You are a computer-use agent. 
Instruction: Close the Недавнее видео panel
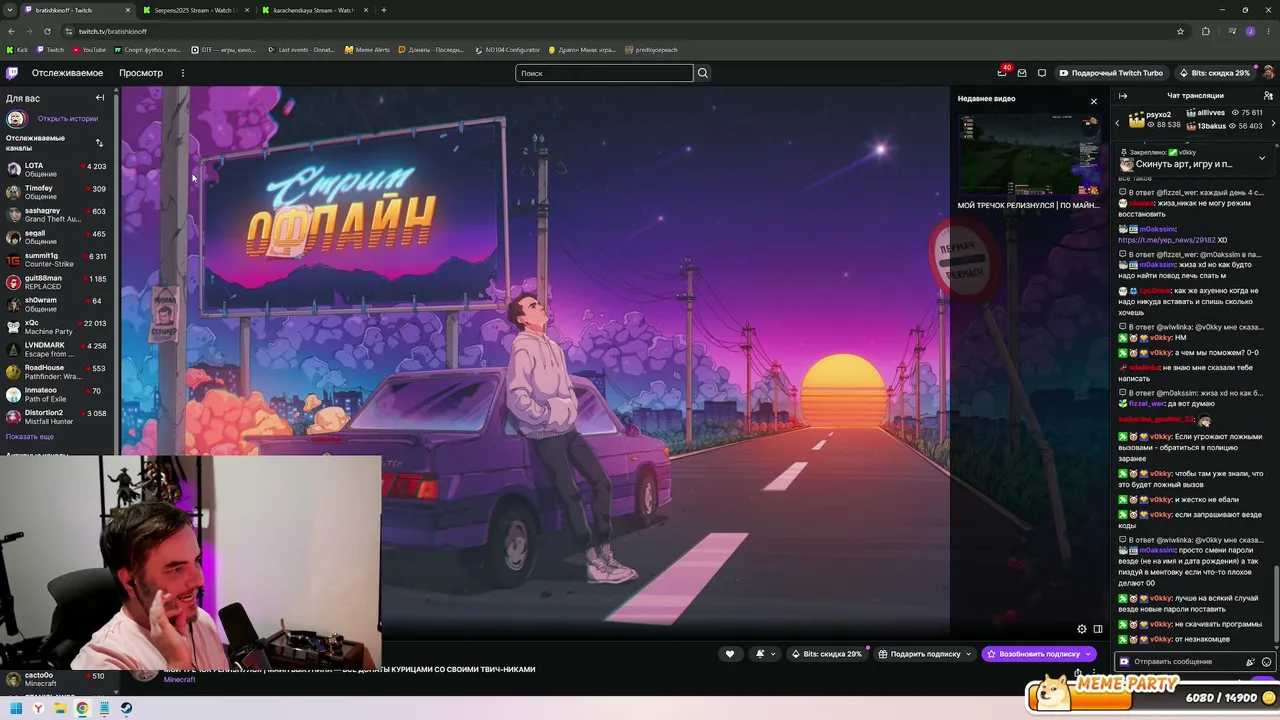(x=1093, y=101)
